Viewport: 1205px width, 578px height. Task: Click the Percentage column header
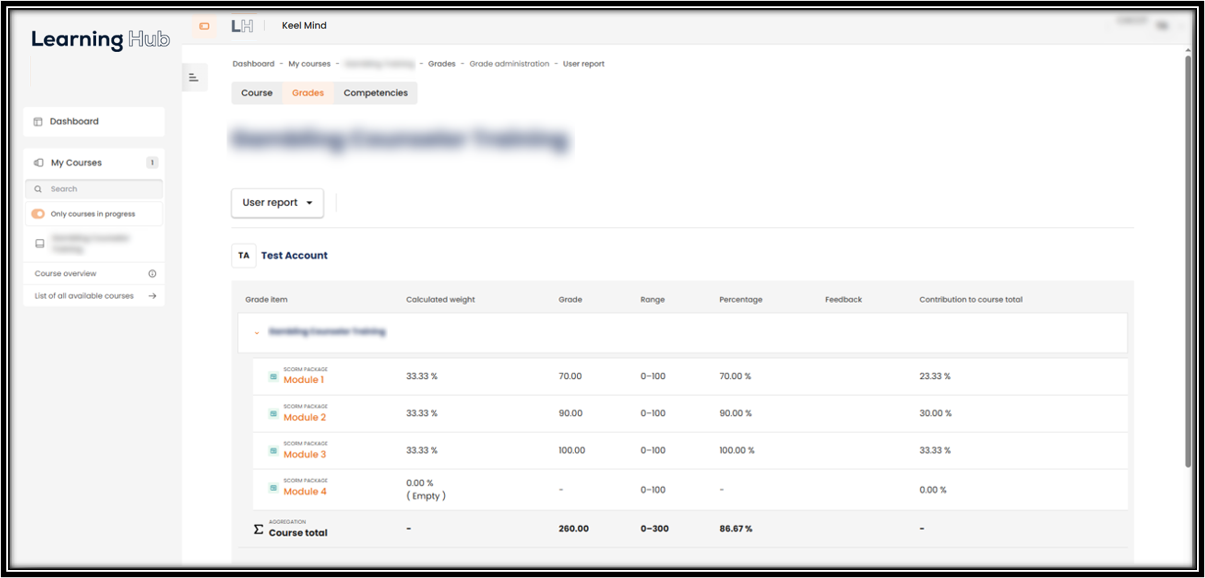click(x=741, y=300)
